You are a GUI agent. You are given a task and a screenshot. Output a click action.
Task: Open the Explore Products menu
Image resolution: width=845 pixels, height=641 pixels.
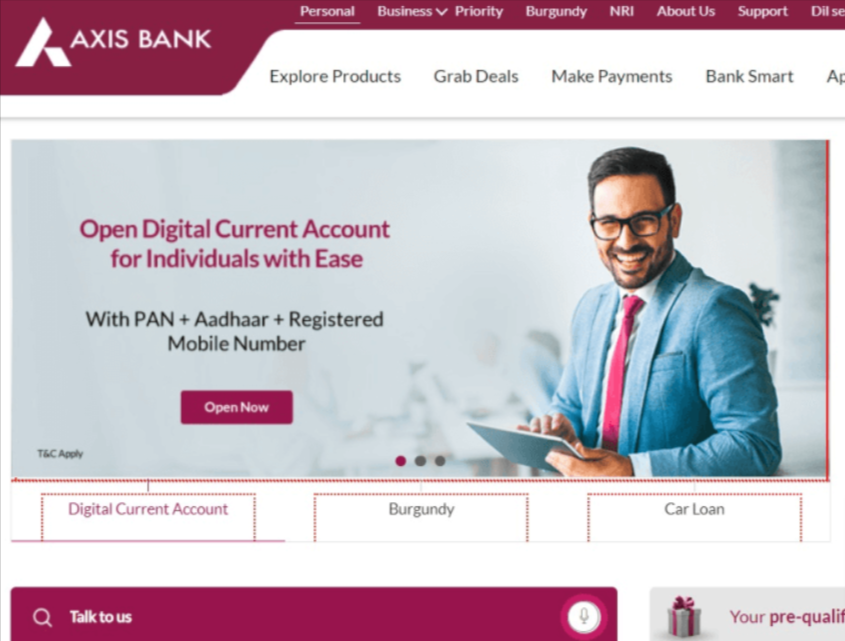(335, 77)
